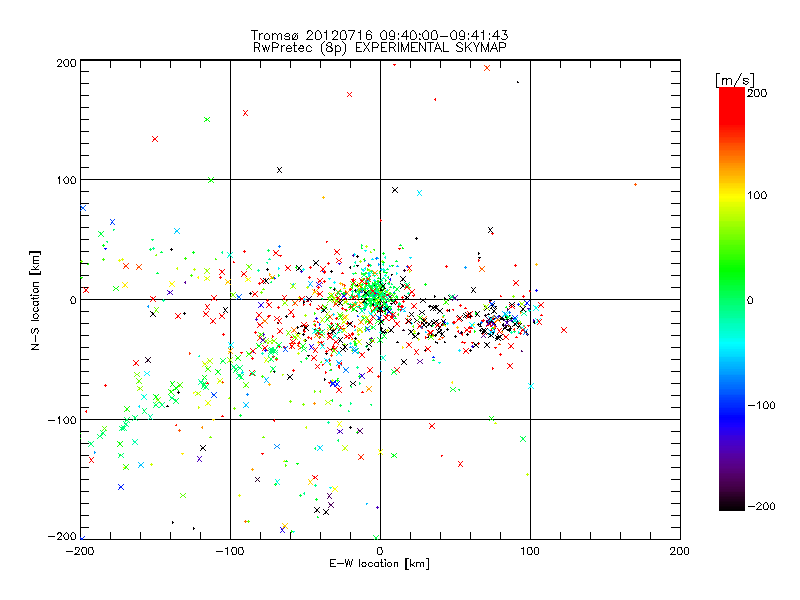Click the X-axis tick label '200'
This screenshot has width=800, height=600.
tap(680, 551)
